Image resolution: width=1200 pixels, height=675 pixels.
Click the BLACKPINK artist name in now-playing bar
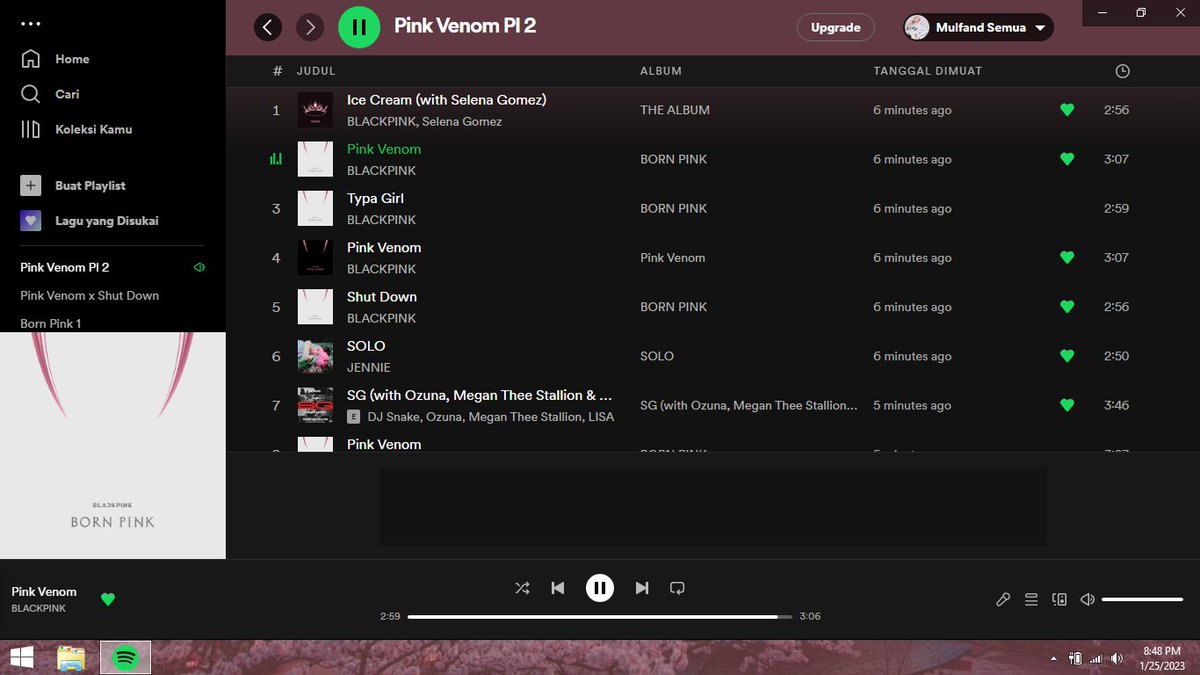tap(39, 608)
